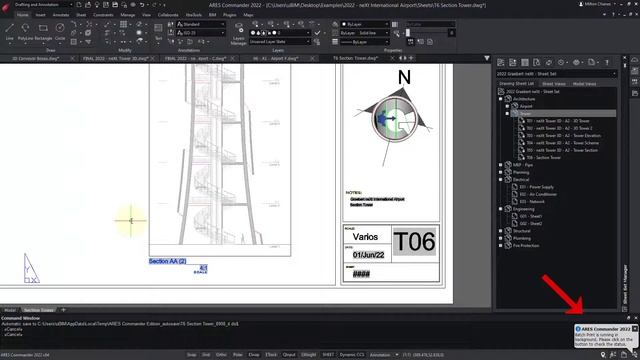Toggle SHEET mode in status bar
Viewport: 640px width, 360px height.
click(328, 355)
